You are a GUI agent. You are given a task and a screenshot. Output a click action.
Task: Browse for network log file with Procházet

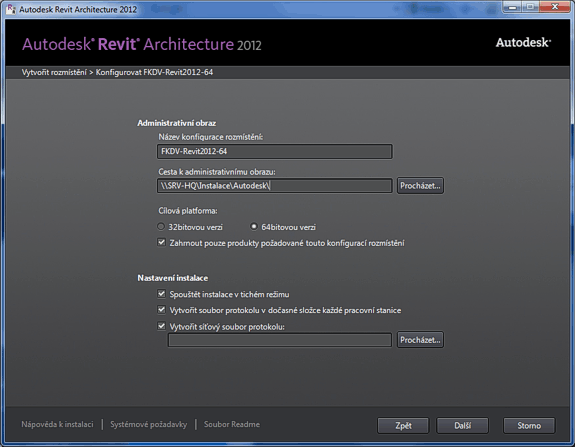click(420, 340)
